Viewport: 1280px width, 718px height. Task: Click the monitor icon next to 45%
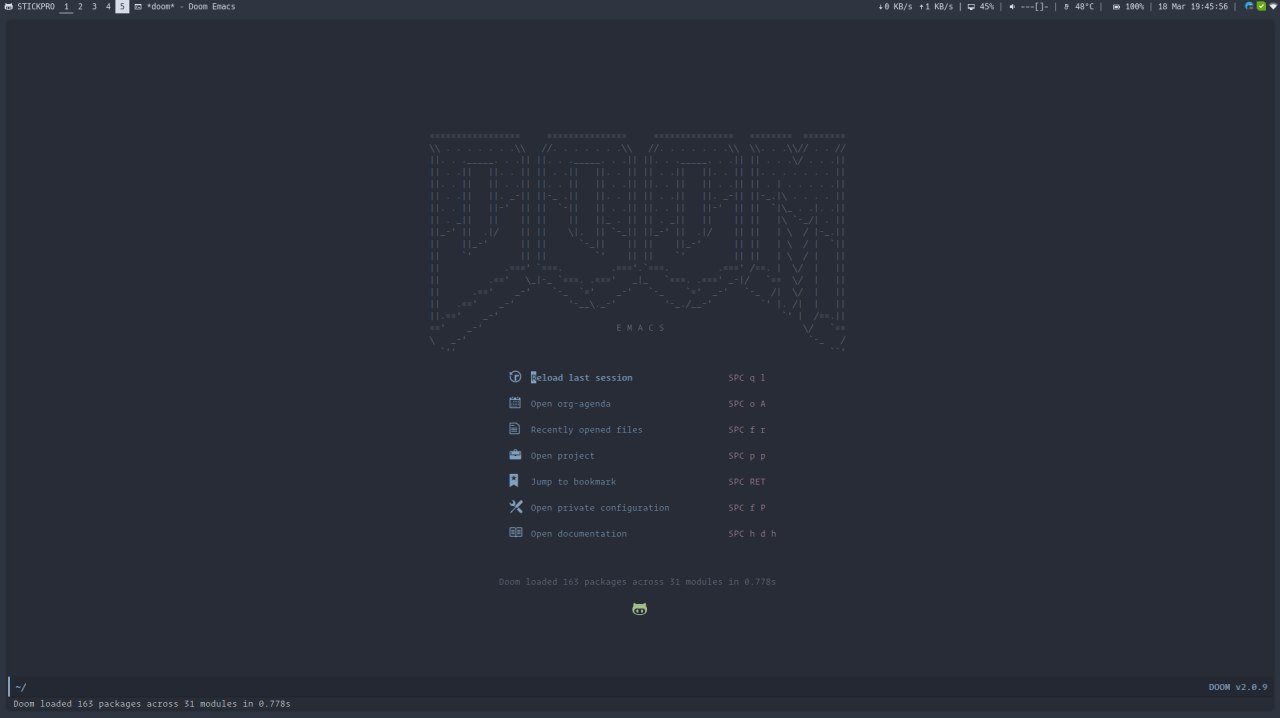pyautogui.click(x=971, y=6)
